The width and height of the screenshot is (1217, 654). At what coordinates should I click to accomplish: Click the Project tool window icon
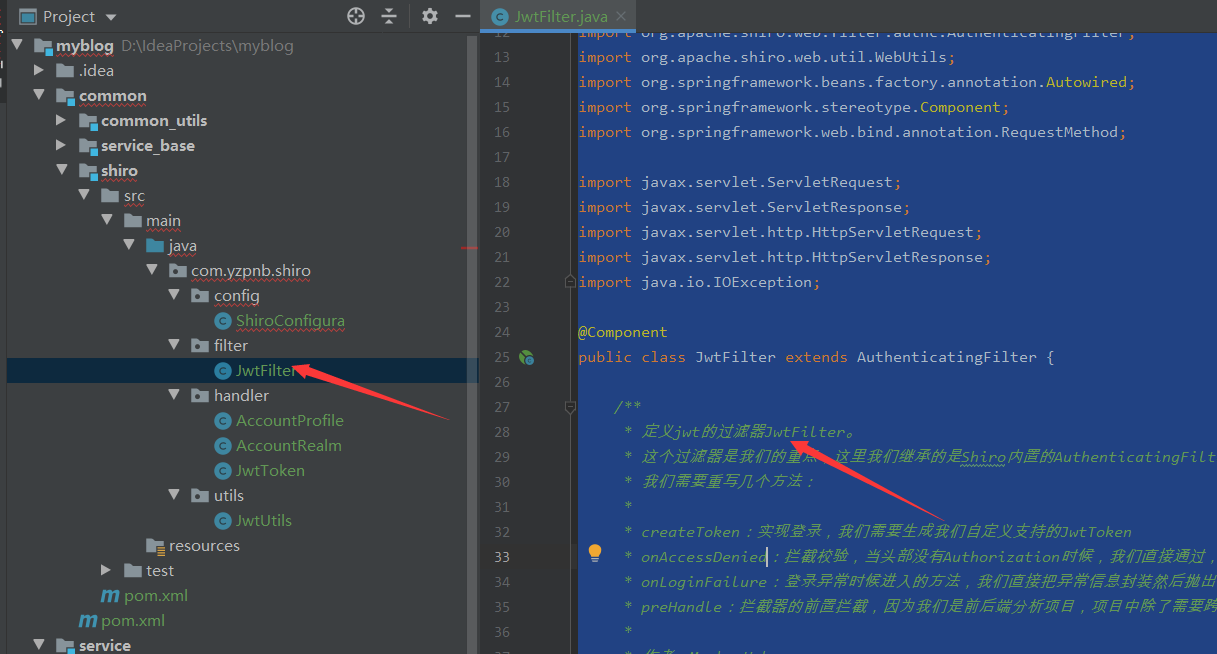point(27,15)
